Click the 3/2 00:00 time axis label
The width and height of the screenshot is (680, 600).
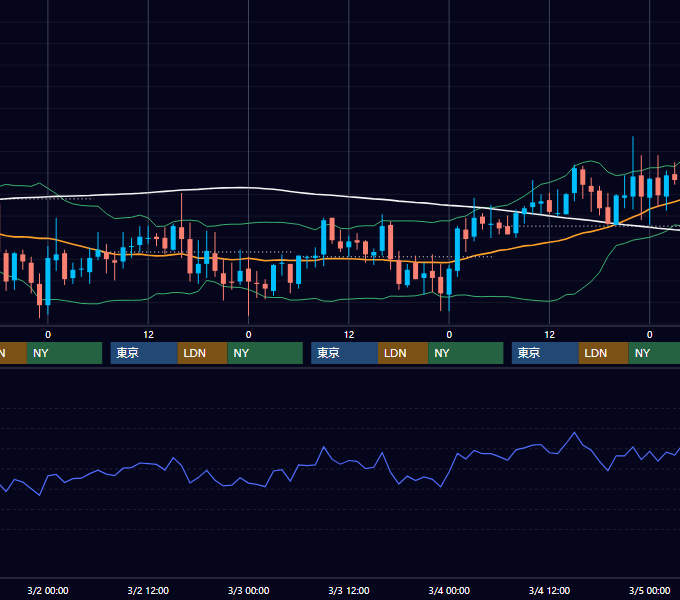[48, 590]
